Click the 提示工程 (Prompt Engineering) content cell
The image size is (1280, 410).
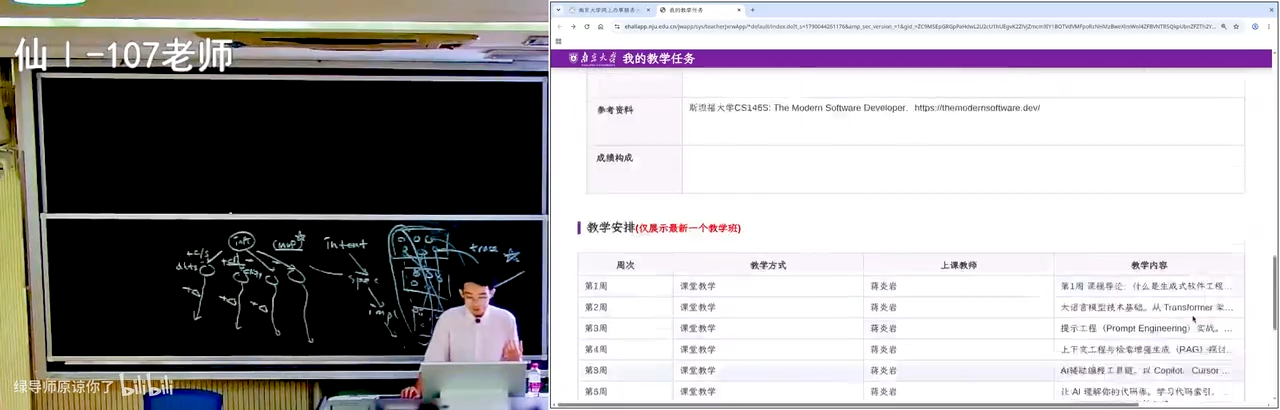coord(1149,328)
